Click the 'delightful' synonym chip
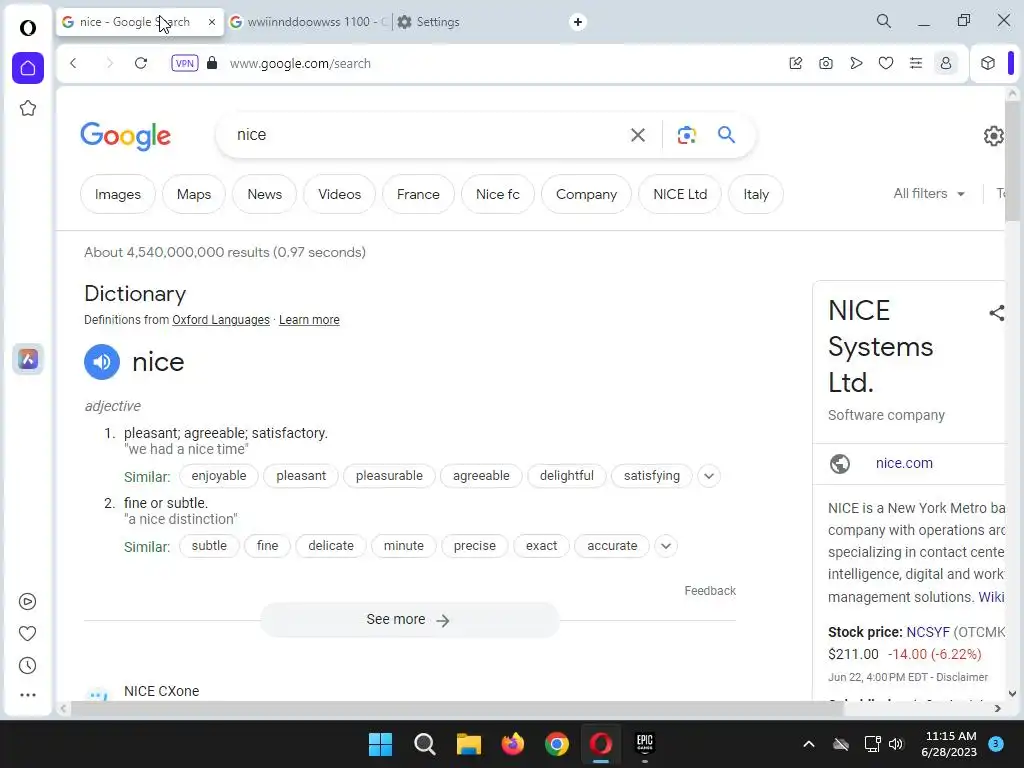This screenshot has width=1024, height=768. (567, 476)
